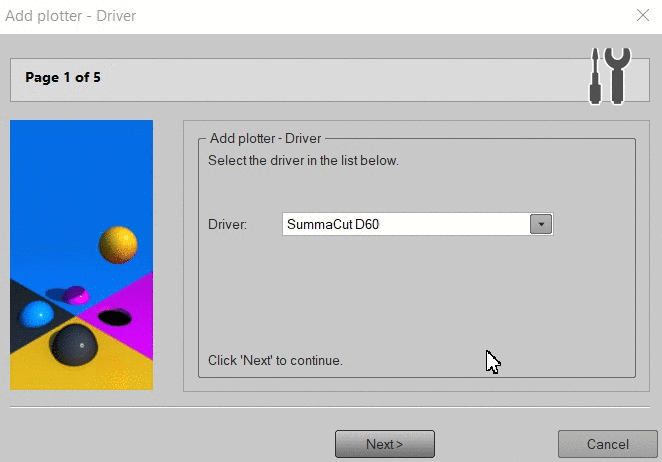This screenshot has width=662, height=462.
Task: Close the Add plotter dialog window
Action: 643,16
